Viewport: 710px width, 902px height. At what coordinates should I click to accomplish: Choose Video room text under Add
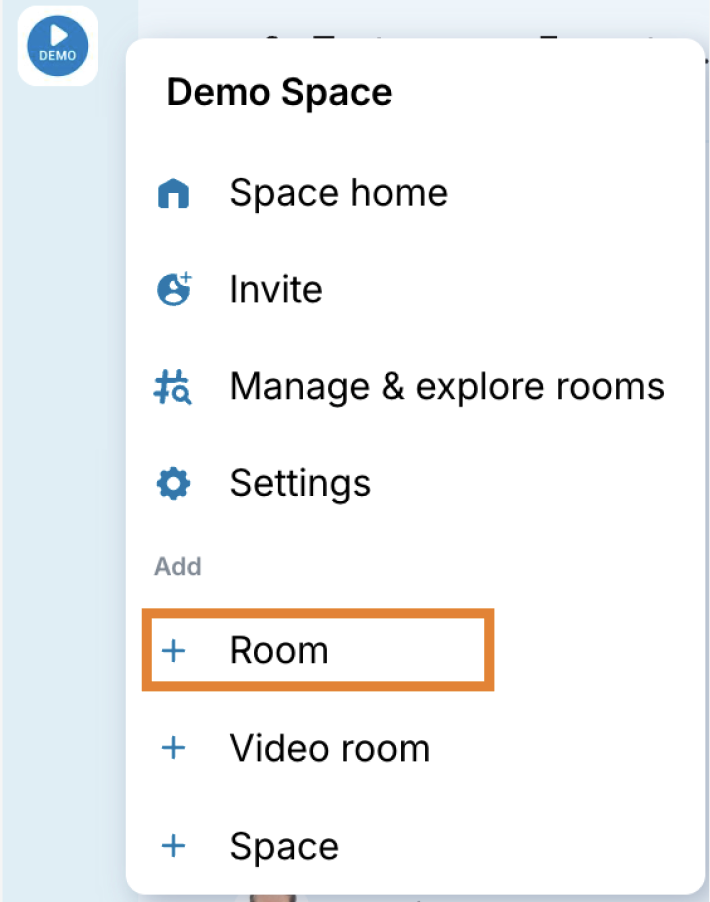click(x=329, y=748)
